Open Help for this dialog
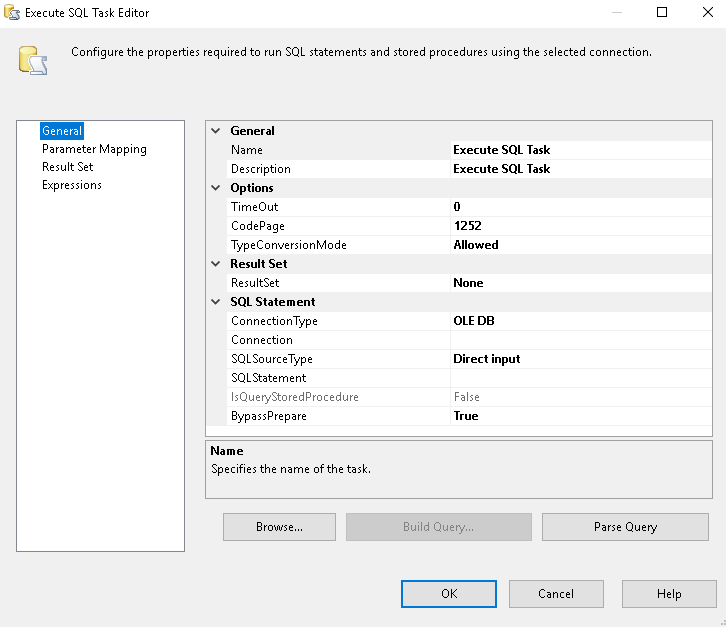Screen dimensions: 726x627 click(669, 594)
